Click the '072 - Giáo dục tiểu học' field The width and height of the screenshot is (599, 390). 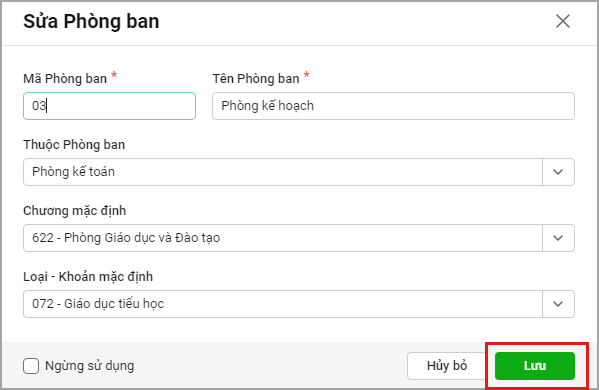point(283,304)
